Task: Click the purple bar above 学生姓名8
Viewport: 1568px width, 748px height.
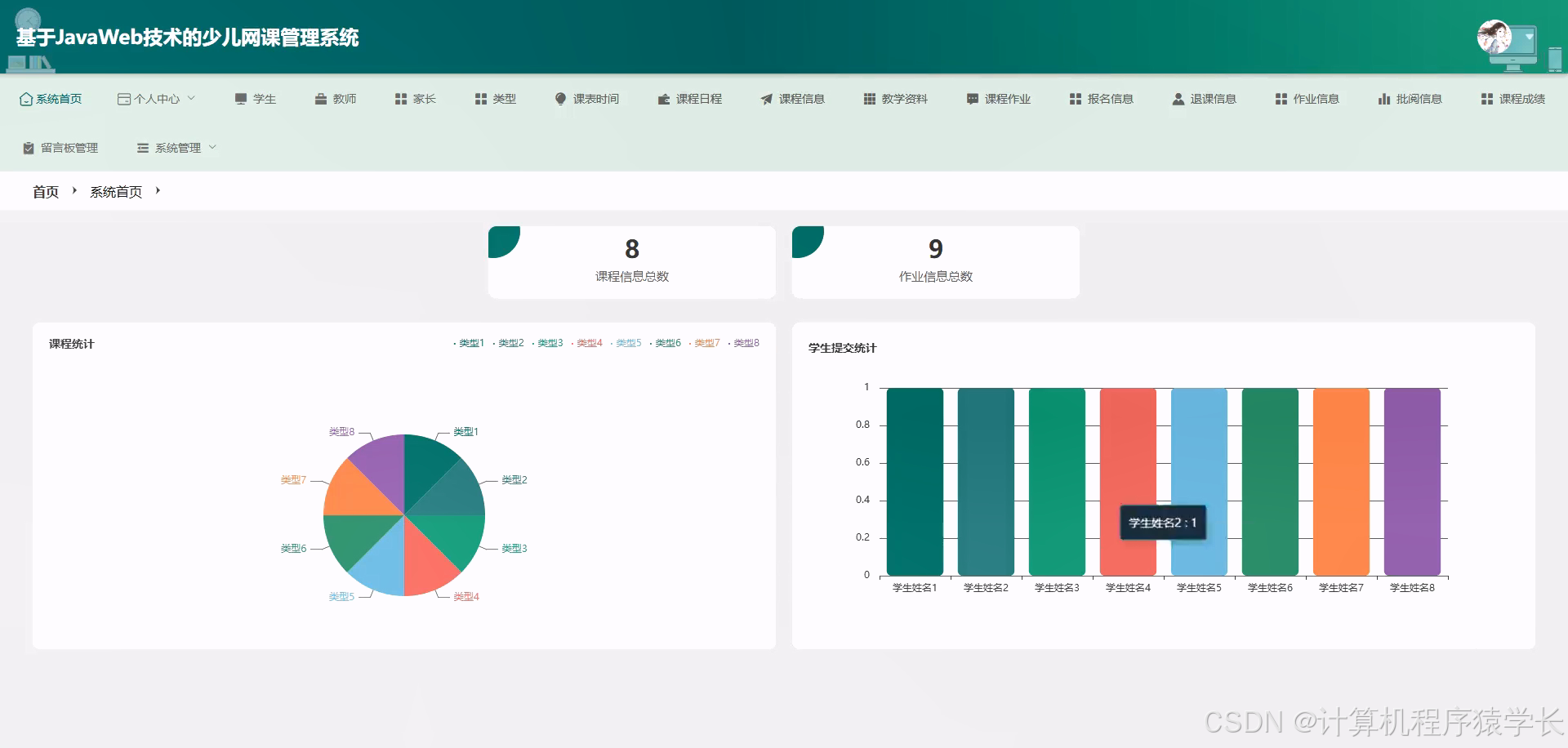Action: (x=1412, y=482)
